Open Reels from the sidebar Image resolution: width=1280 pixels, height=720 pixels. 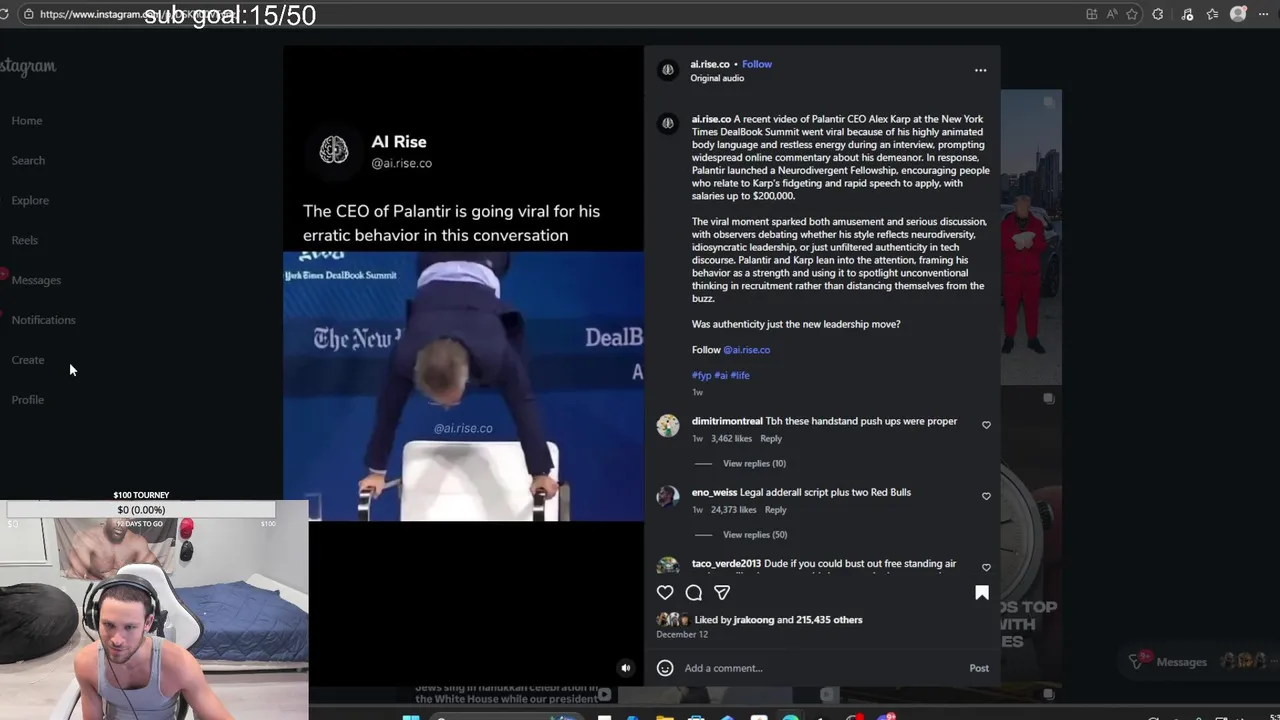tap(25, 240)
